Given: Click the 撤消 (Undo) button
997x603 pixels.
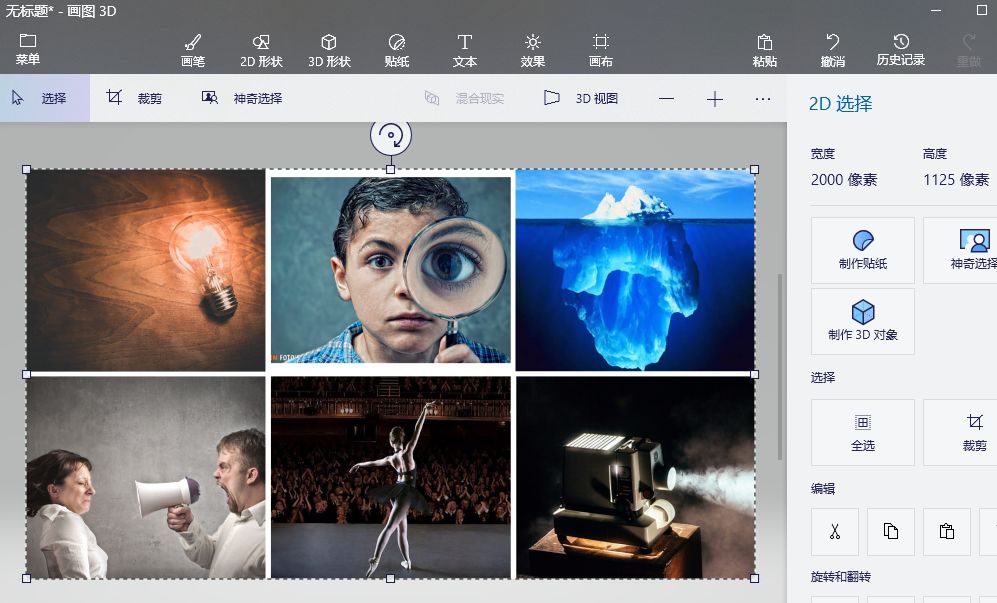Looking at the screenshot, I should point(833,50).
